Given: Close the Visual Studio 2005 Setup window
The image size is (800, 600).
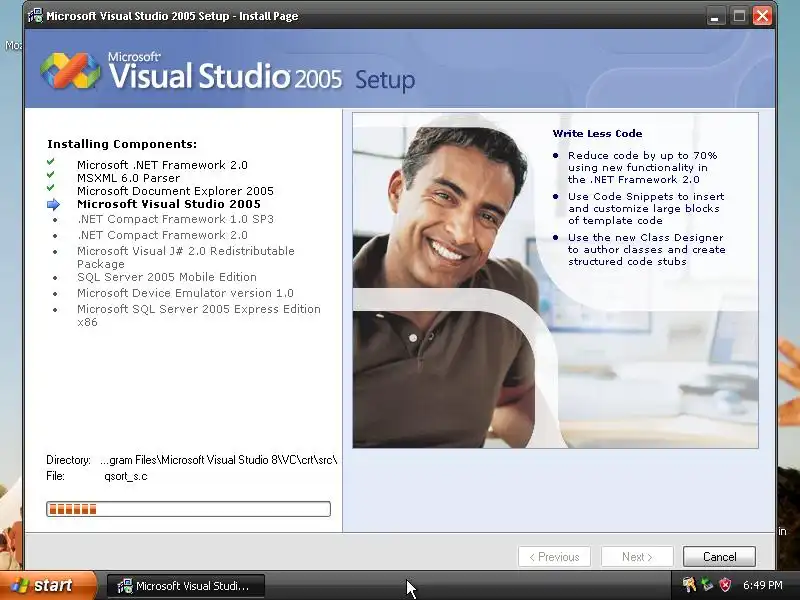Looking at the screenshot, I should click(762, 16).
